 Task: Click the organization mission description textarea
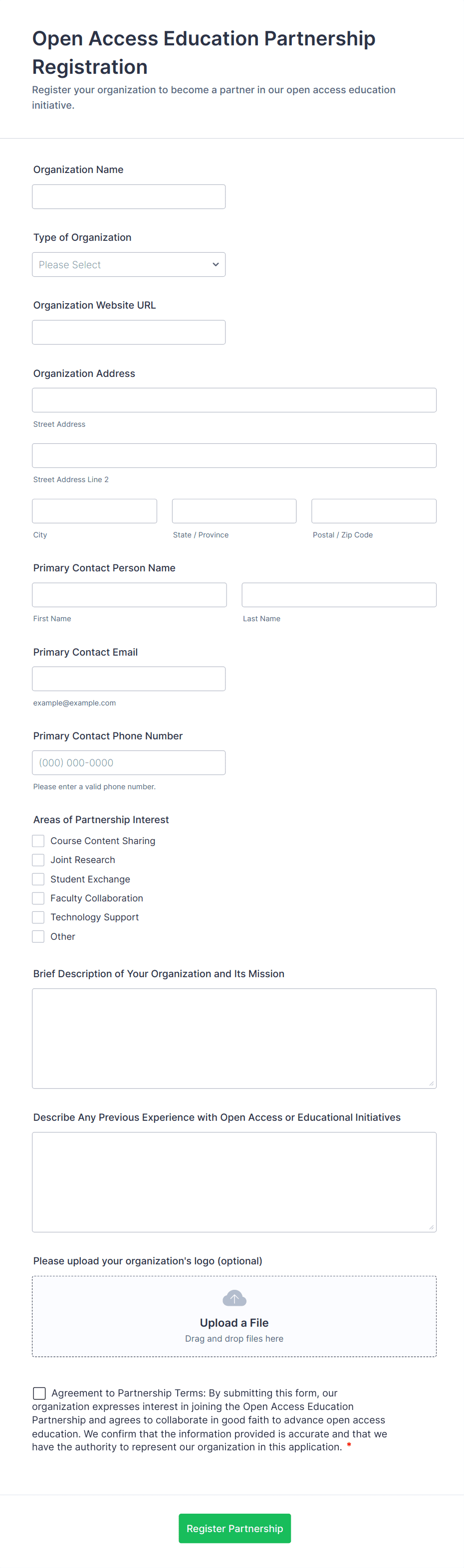(234, 1038)
